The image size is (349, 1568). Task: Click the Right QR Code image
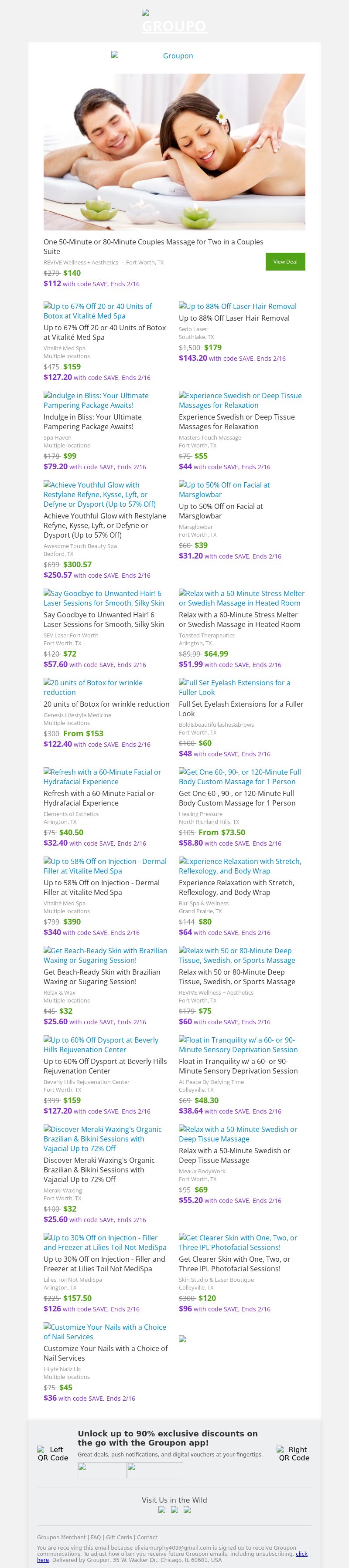pyautogui.click(x=294, y=1453)
